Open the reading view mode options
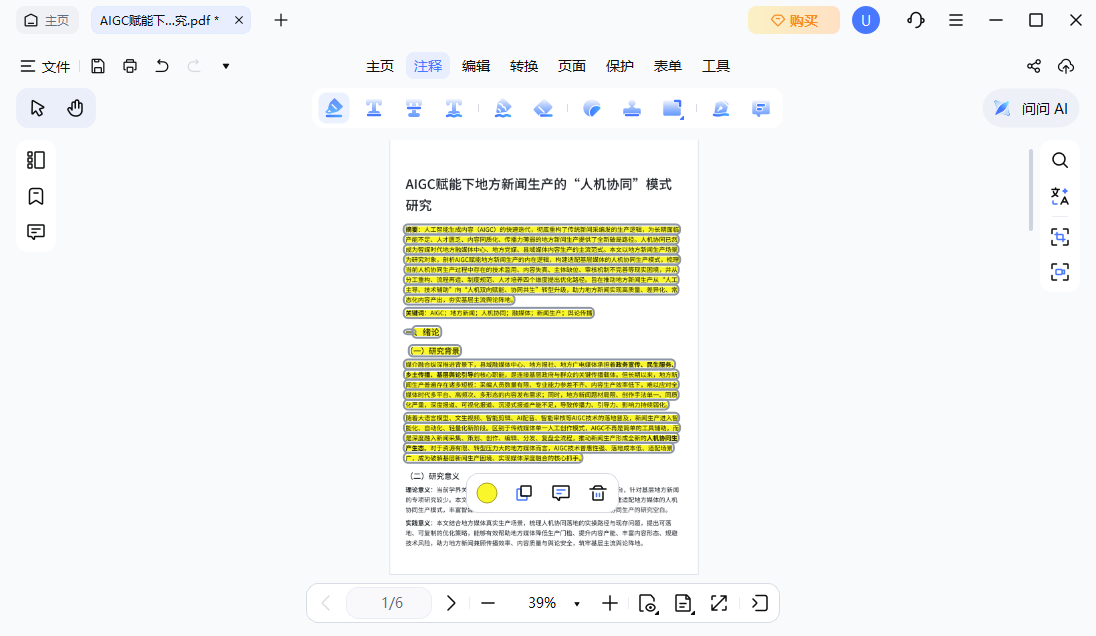 click(648, 603)
